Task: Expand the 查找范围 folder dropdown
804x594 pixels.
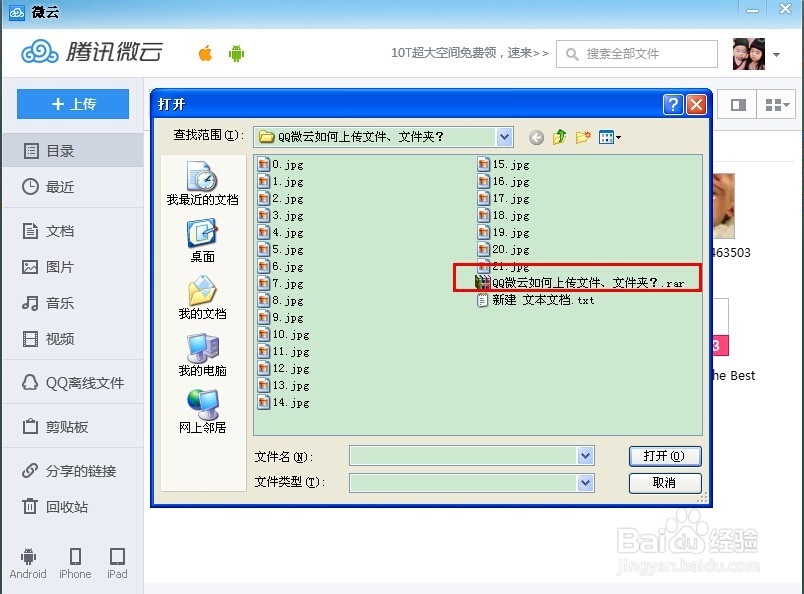Action: pyautogui.click(x=504, y=136)
